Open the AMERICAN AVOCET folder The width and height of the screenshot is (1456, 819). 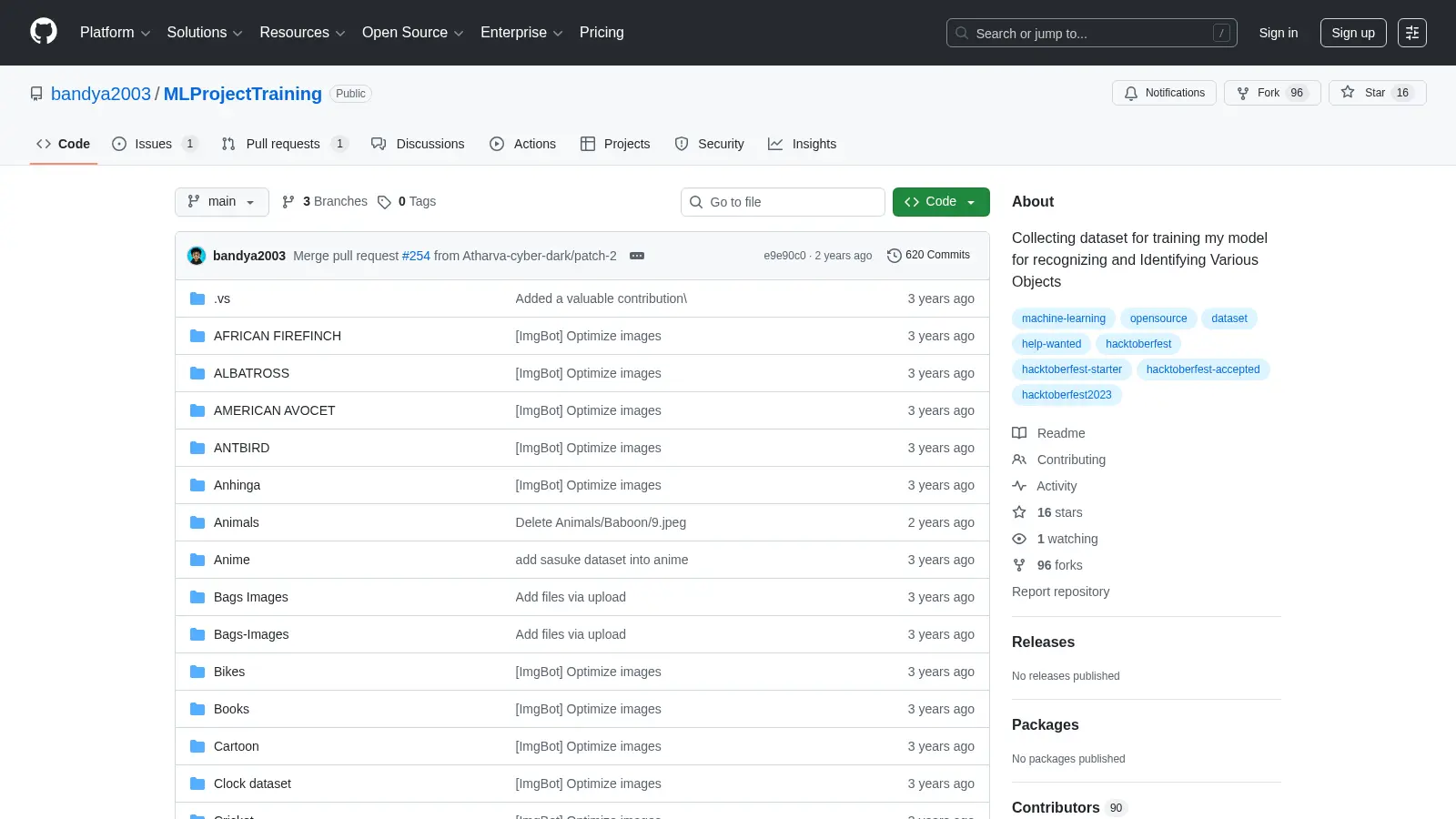[274, 410]
